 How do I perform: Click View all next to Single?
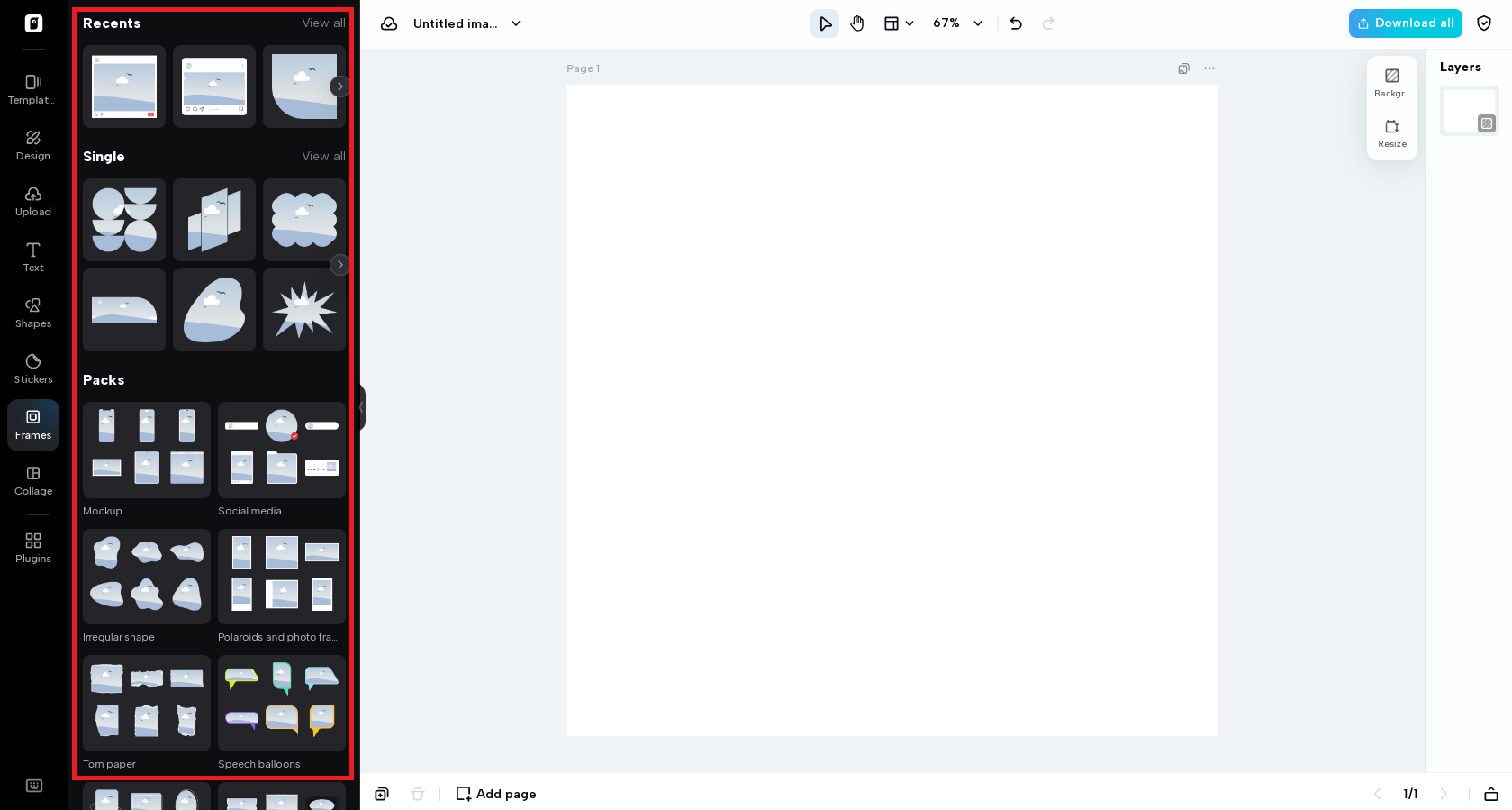(324, 157)
